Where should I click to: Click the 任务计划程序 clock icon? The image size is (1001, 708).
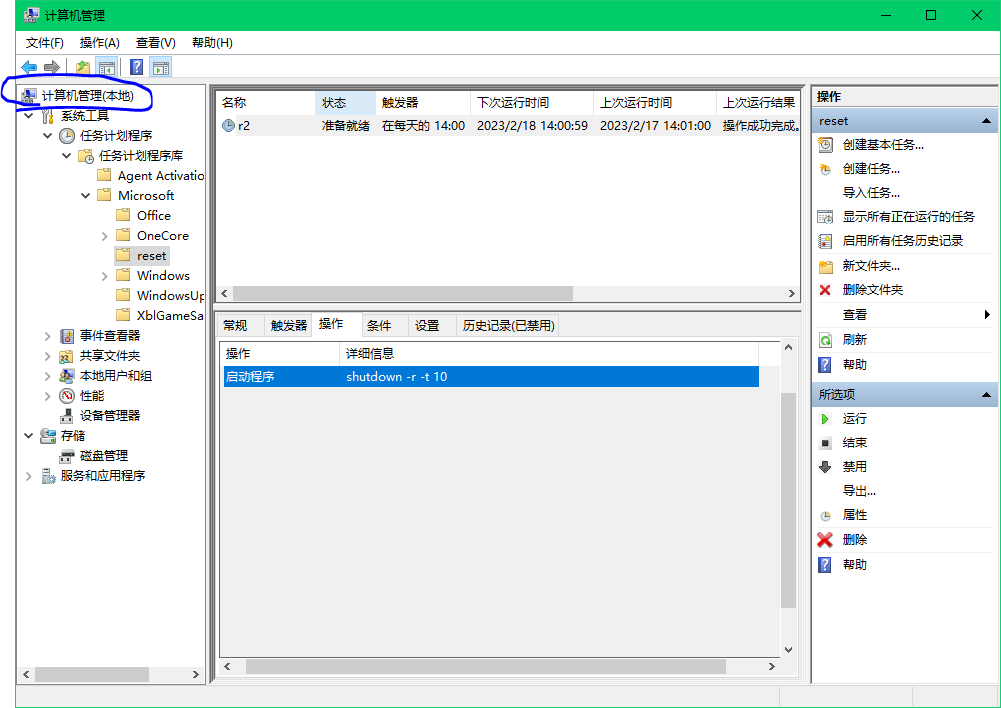pyautogui.click(x=66, y=136)
